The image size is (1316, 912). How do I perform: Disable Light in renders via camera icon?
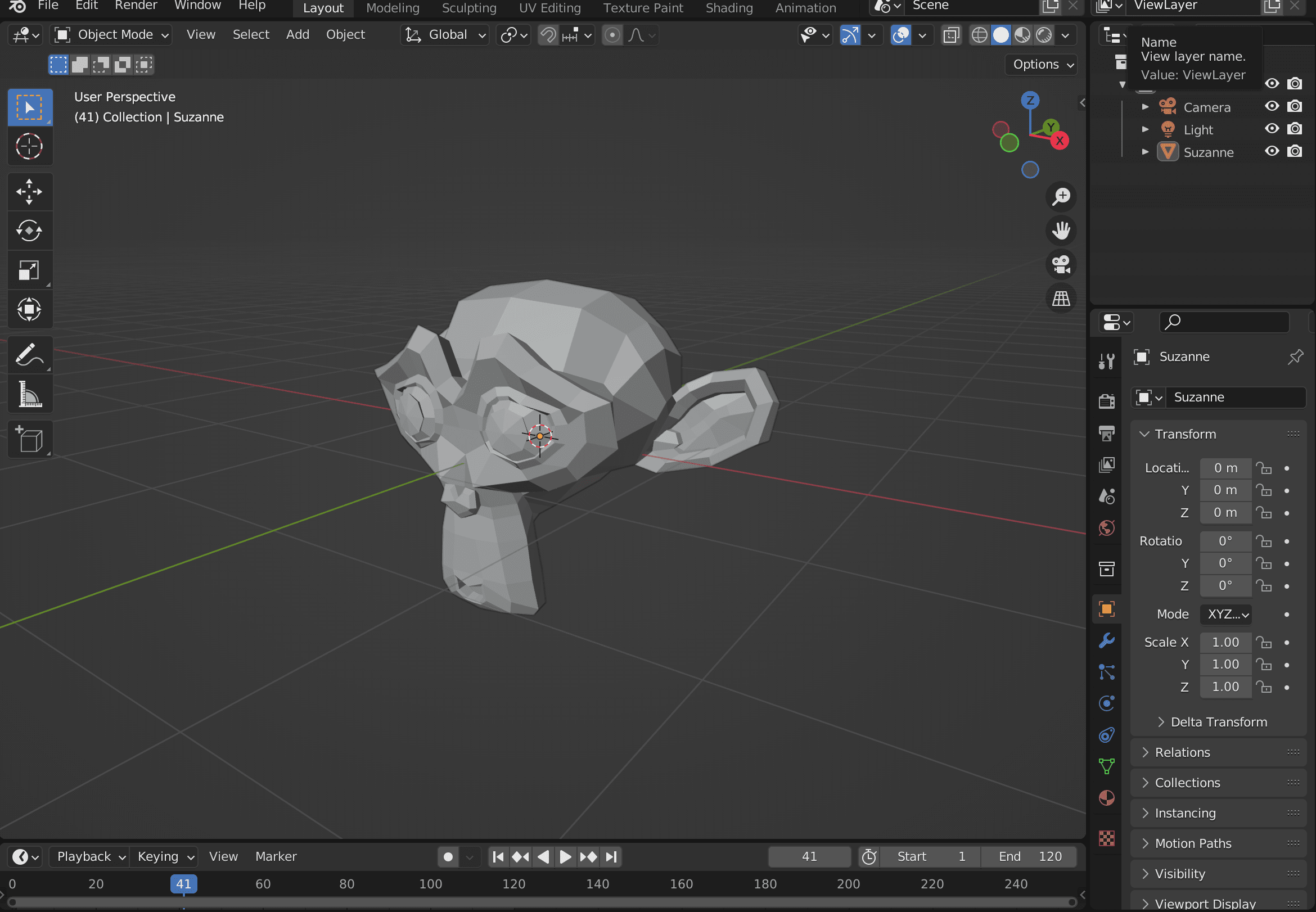[1295, 129]
